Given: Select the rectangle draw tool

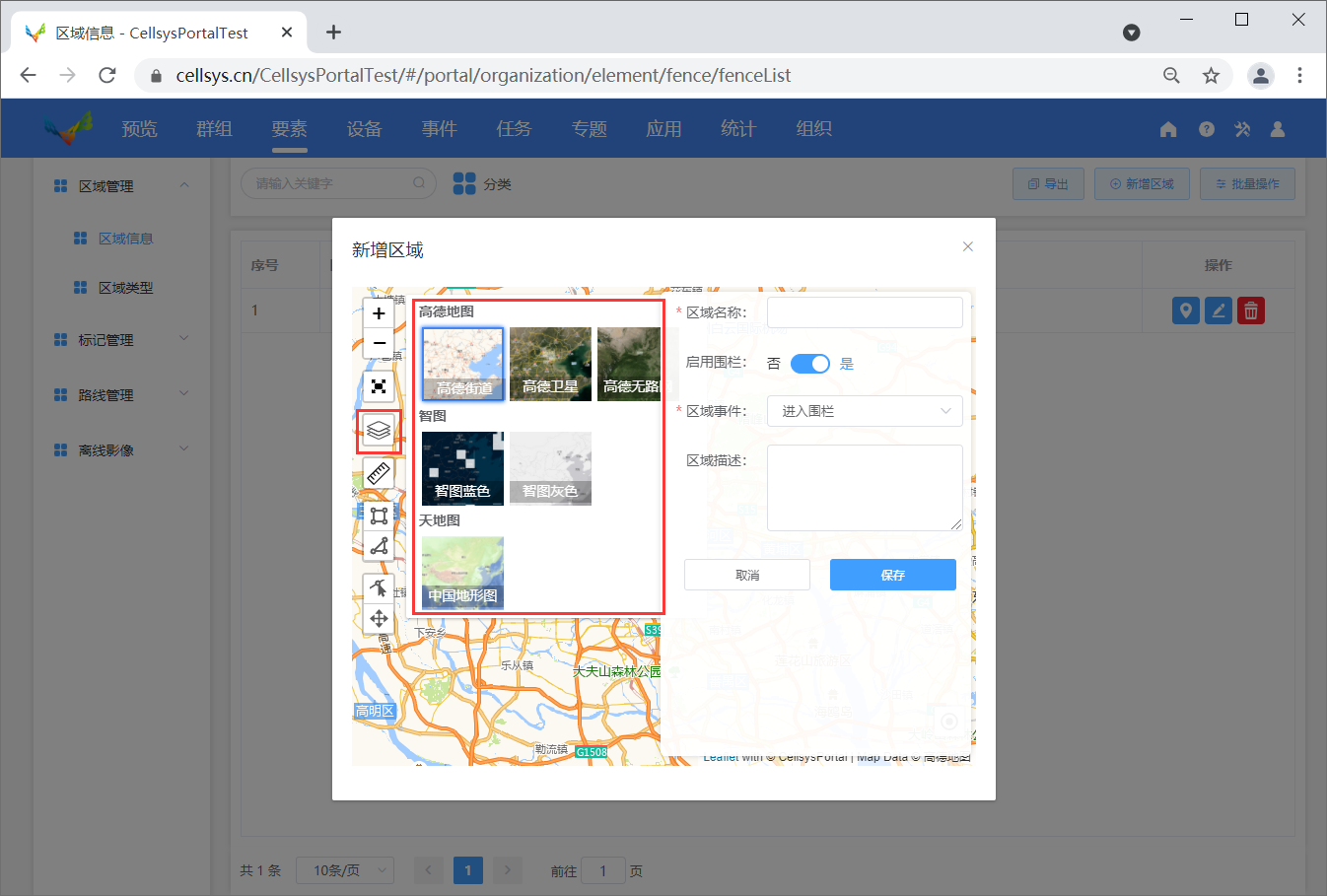Looking at the screenshot, I should 379,516.
